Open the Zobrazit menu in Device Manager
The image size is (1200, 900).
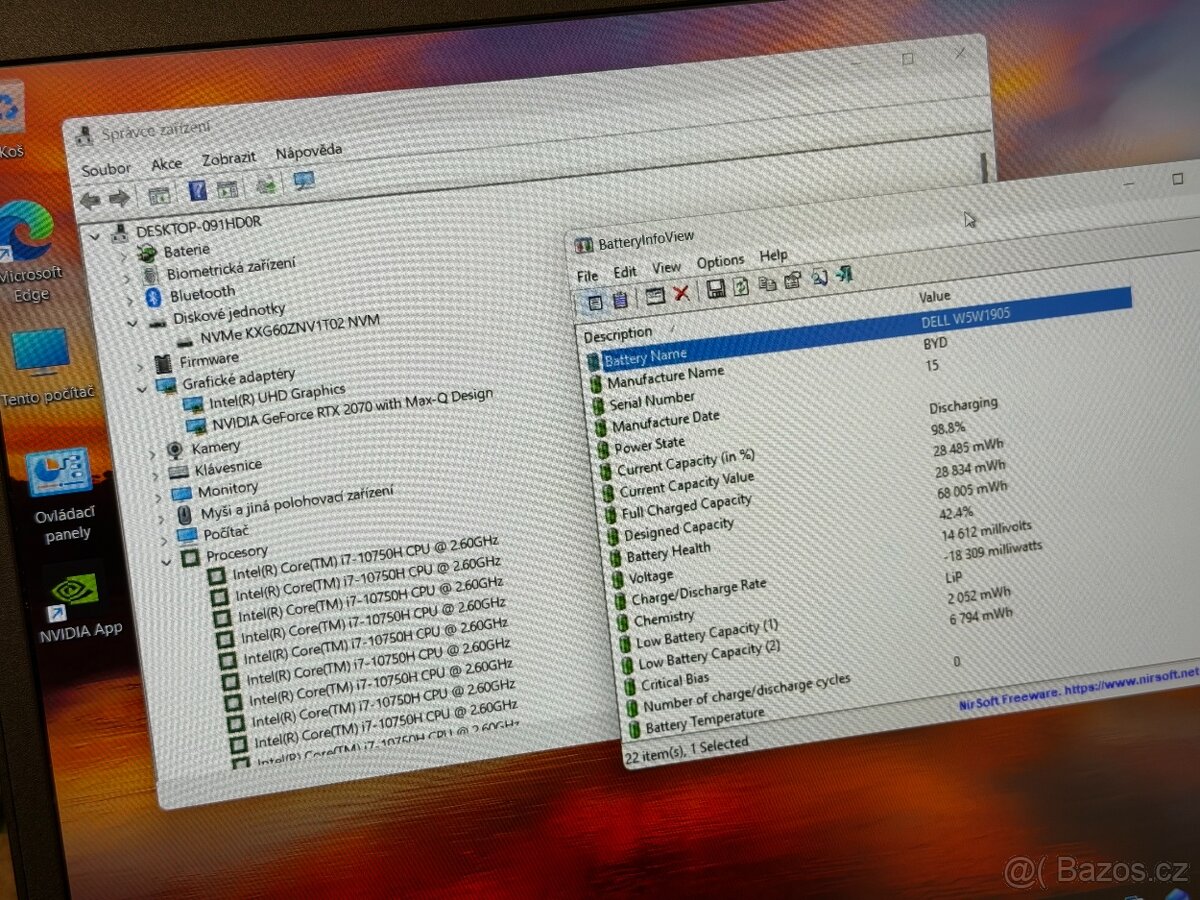229,158
